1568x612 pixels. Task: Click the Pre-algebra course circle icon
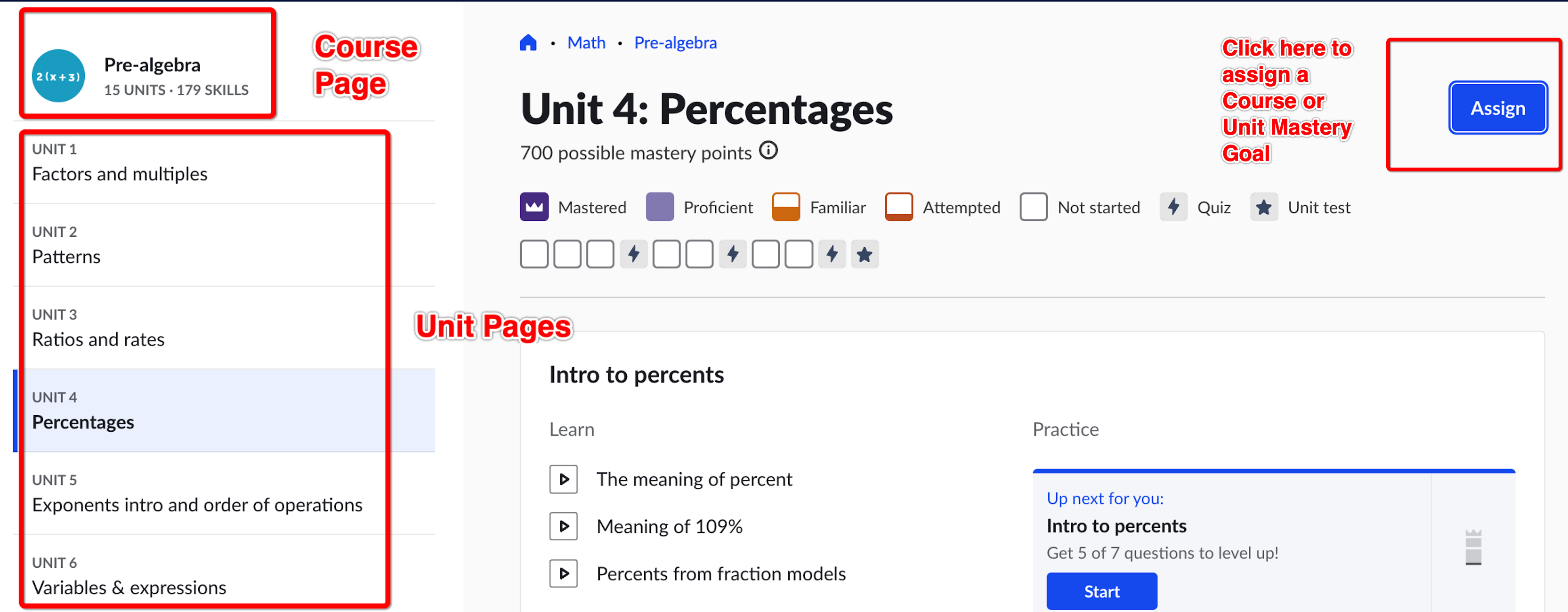coord(58,76)
